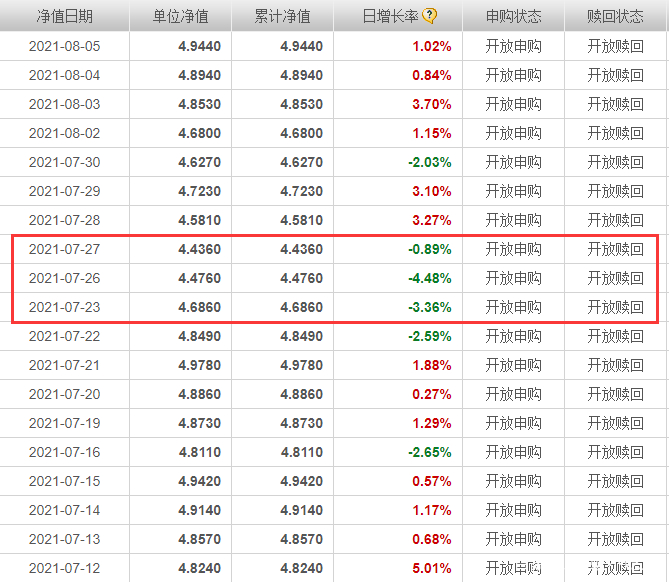The image size is (669, 582).
Task: Click the date 2021-07-21
Action: point(64,365)
